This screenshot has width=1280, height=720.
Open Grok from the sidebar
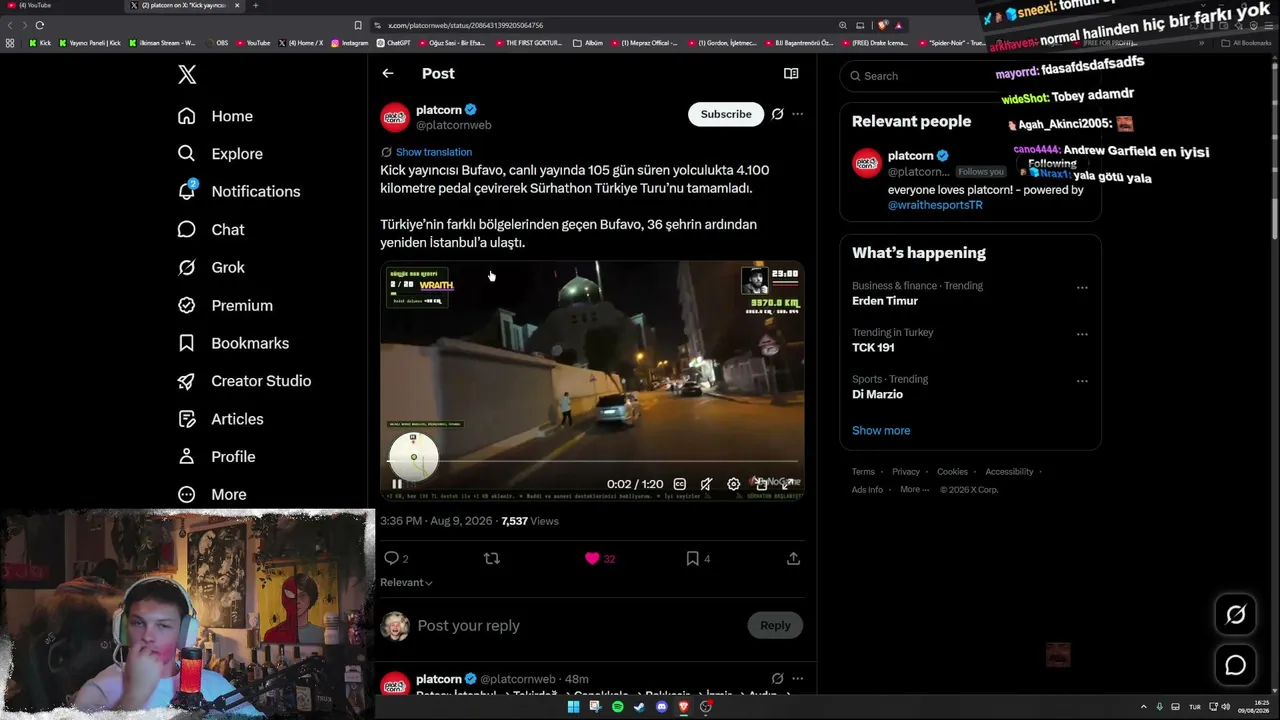click(x=211, y=268)
